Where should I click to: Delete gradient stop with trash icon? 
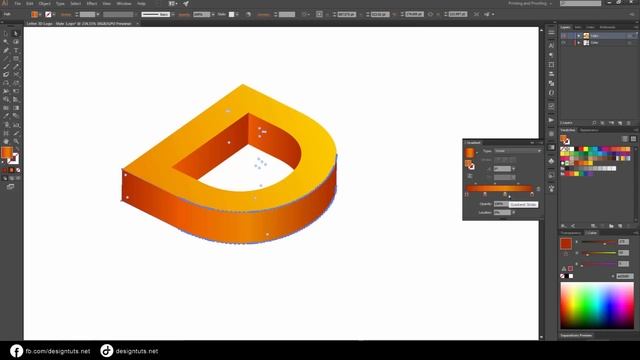(x=538, y=189)
